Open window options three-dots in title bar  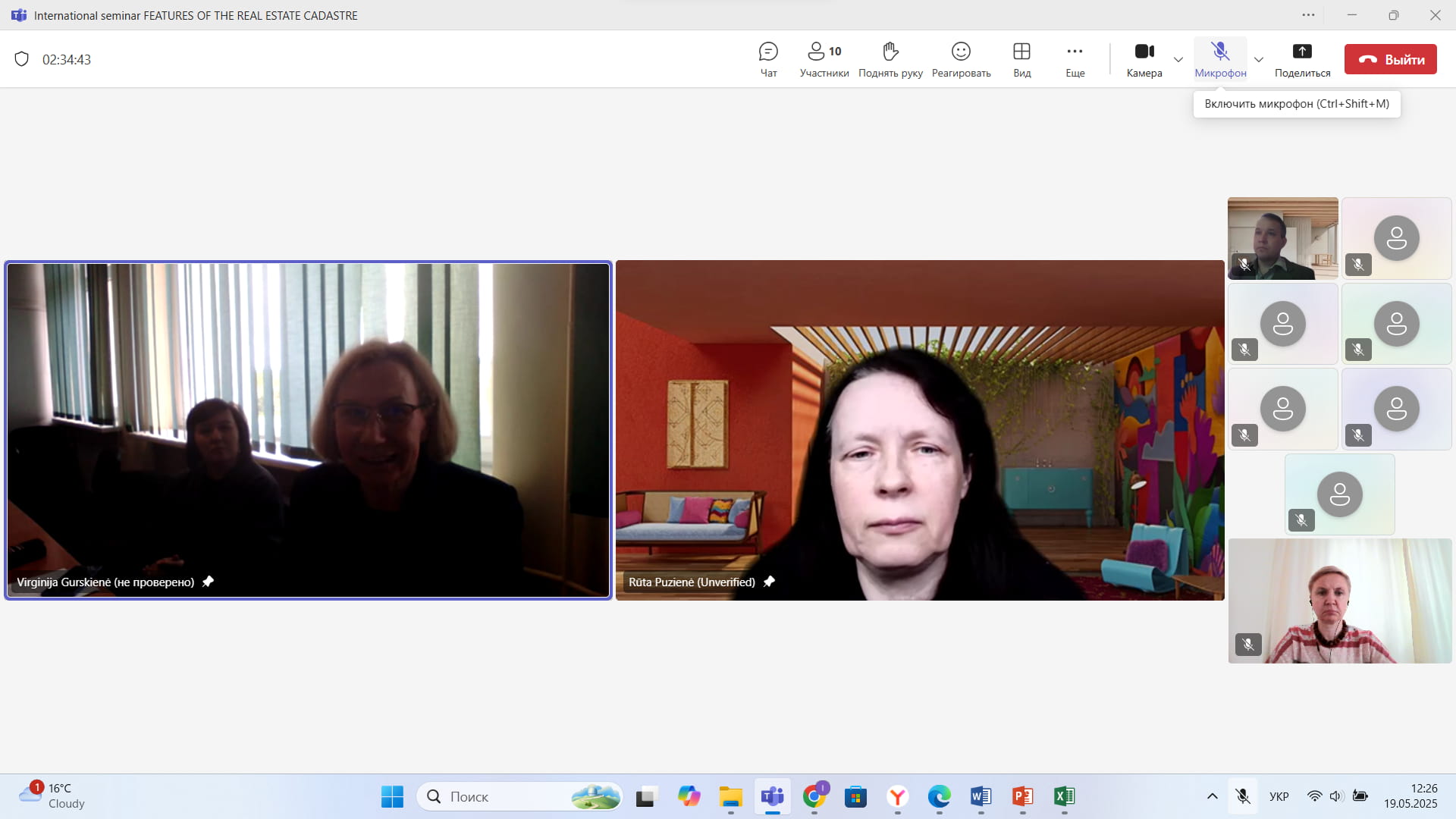pyautogui.click(x=1308, y=15)
